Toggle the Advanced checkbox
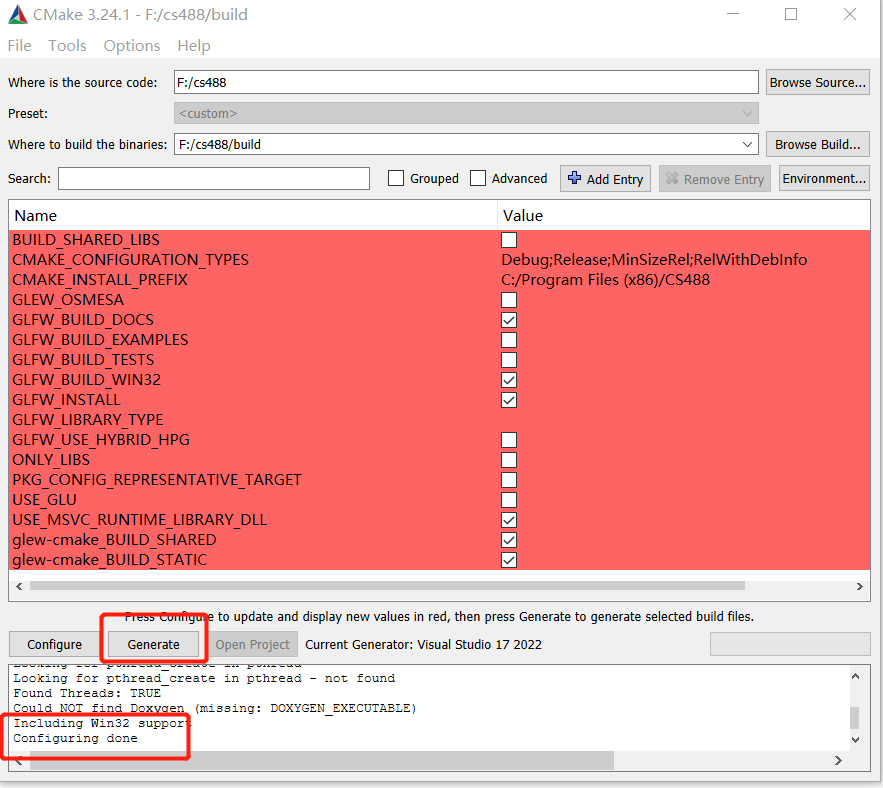The width and height of the screenshot is (883, 788). (478, 179)
